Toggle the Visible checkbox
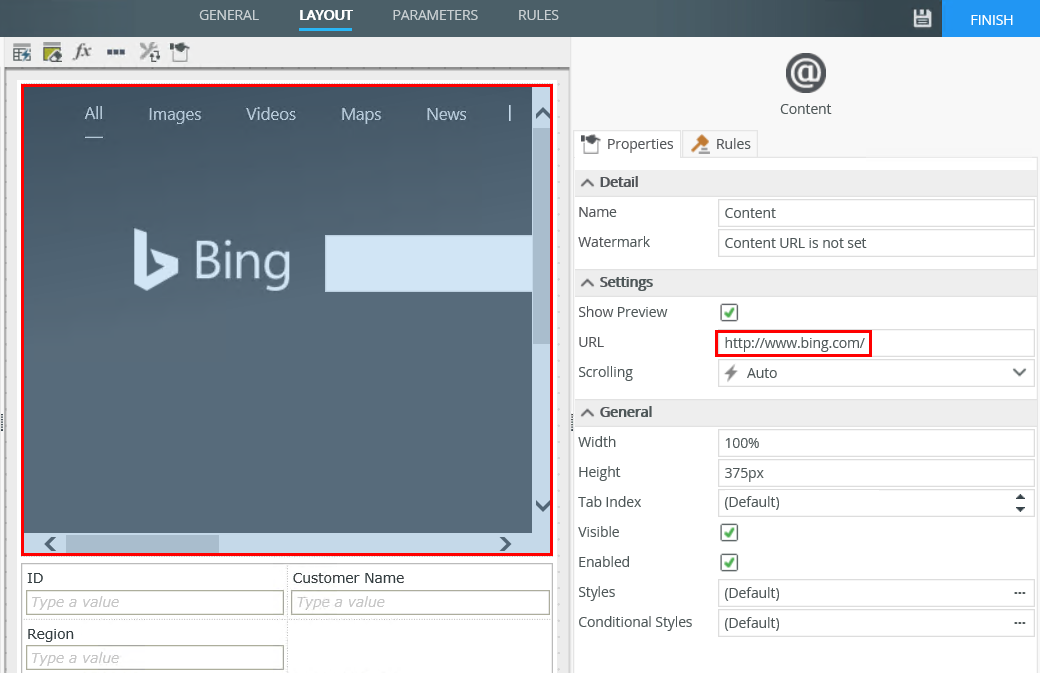This screenshot has height=673, width=1040. (729, 532)
